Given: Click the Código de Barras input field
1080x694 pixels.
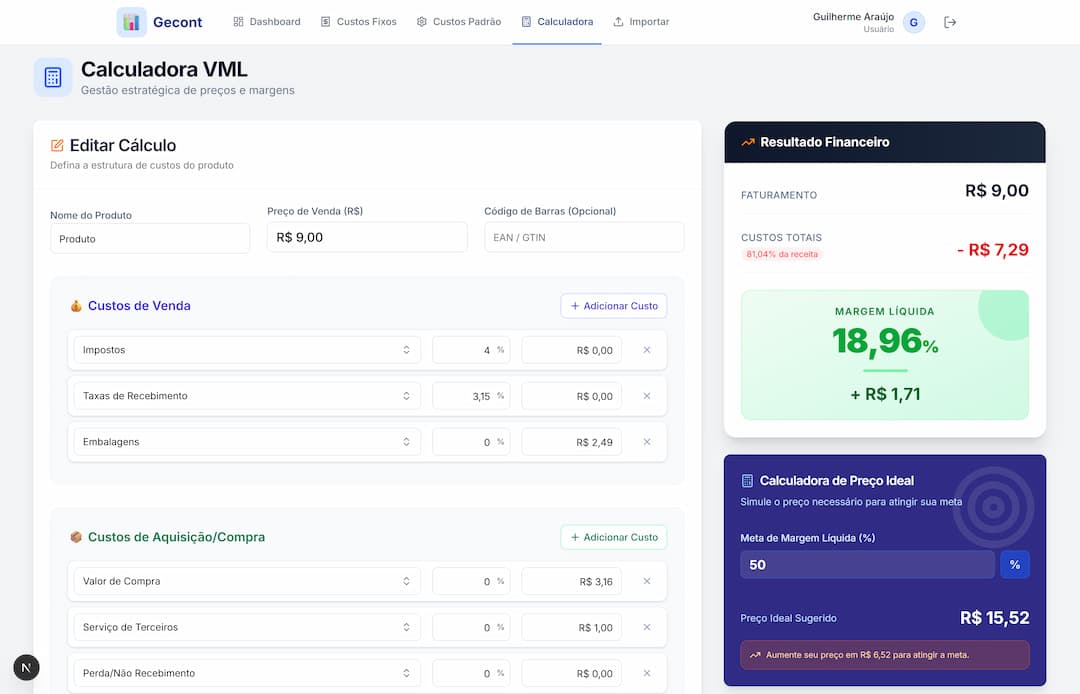Looking at the screenshot, I should [584, 236].
